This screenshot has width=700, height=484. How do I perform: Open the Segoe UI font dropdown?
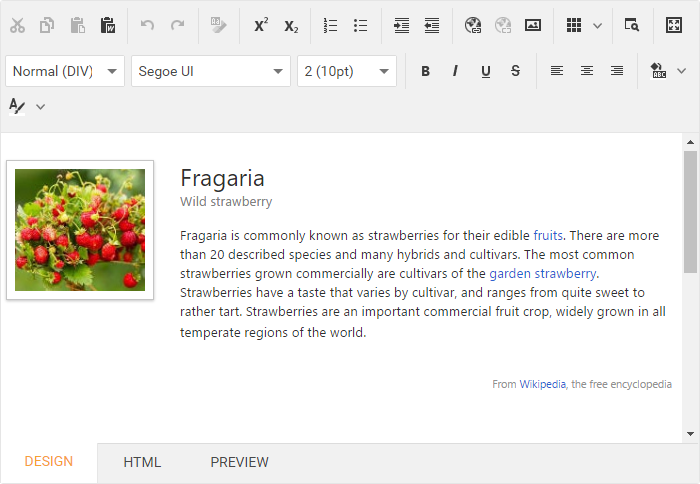tap(210, 71)
